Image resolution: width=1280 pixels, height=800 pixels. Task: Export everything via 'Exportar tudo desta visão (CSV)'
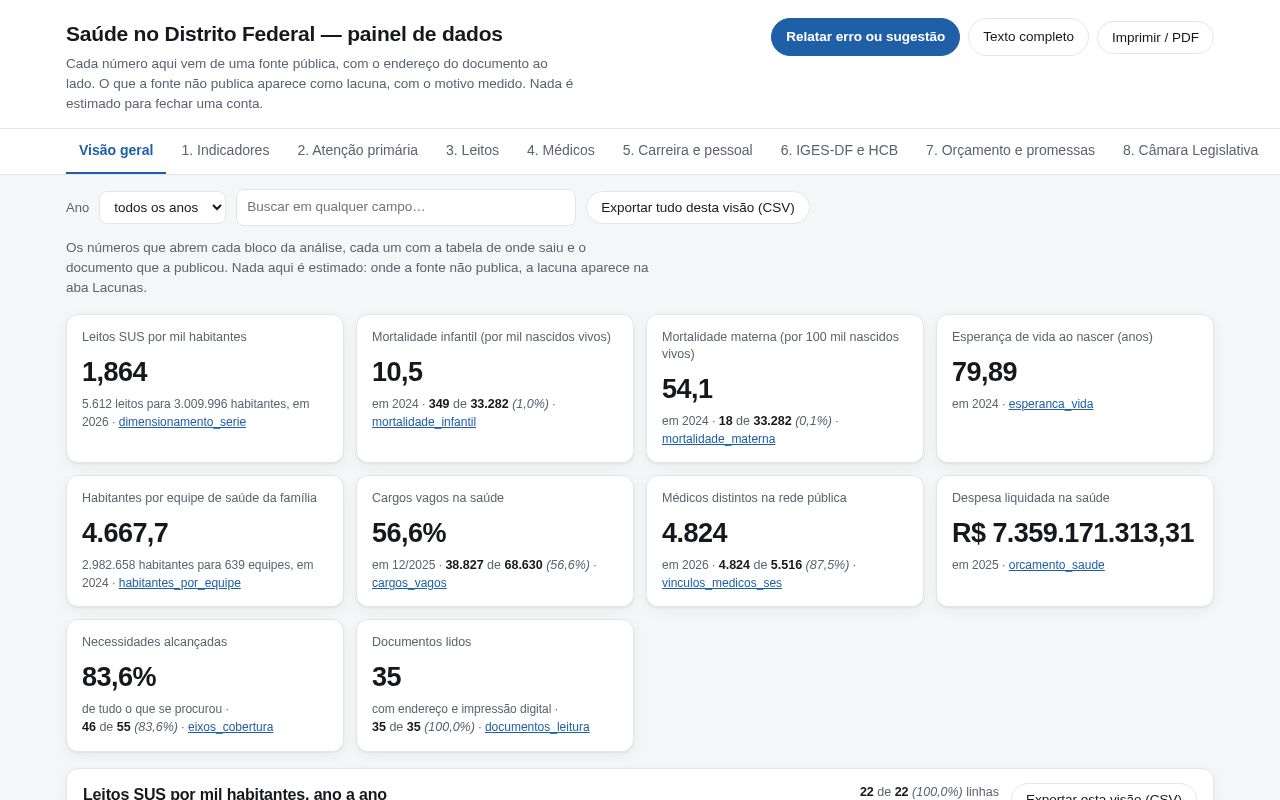(698, 208)
